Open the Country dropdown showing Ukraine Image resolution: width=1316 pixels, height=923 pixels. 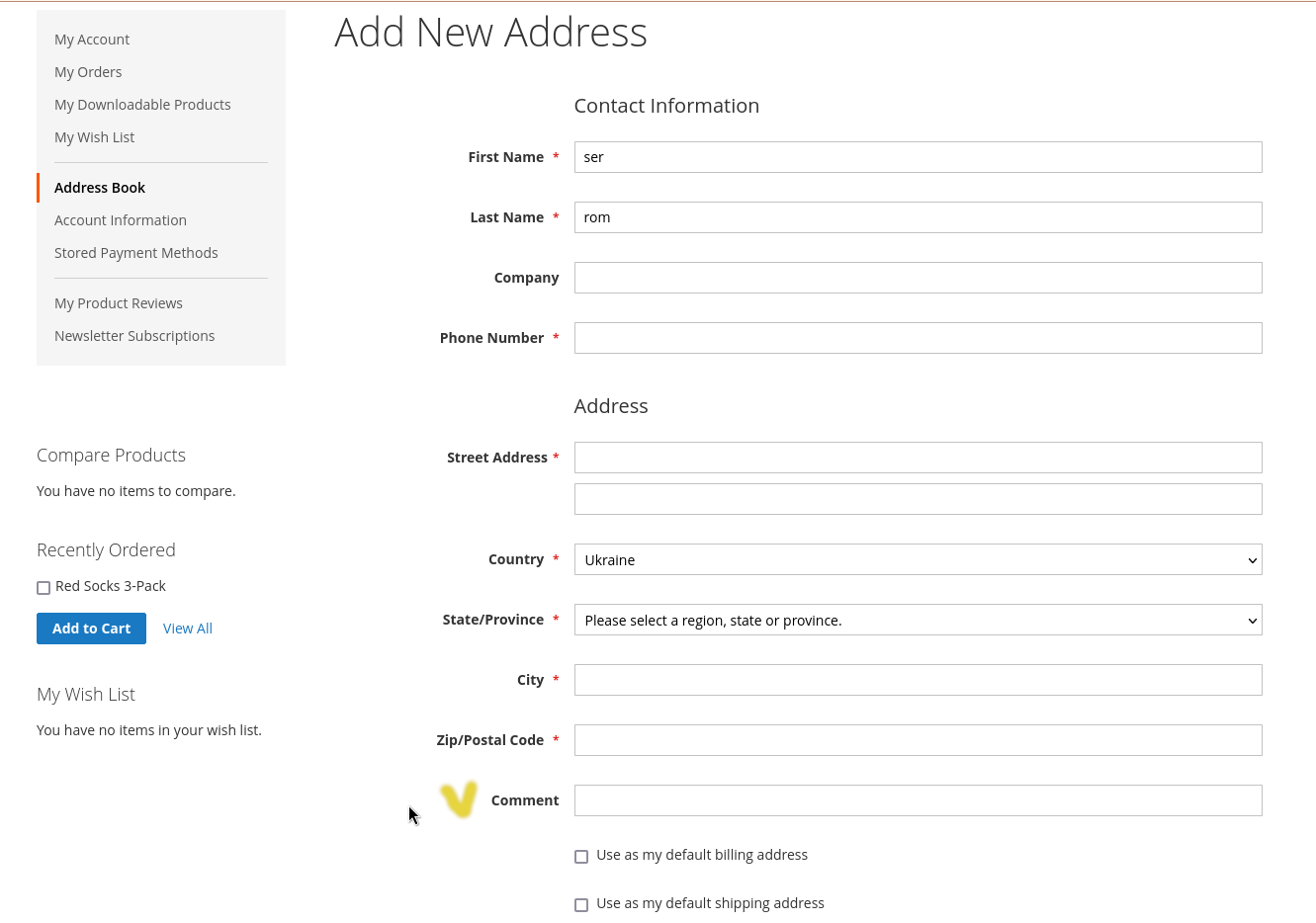click(x=917, y=559)
